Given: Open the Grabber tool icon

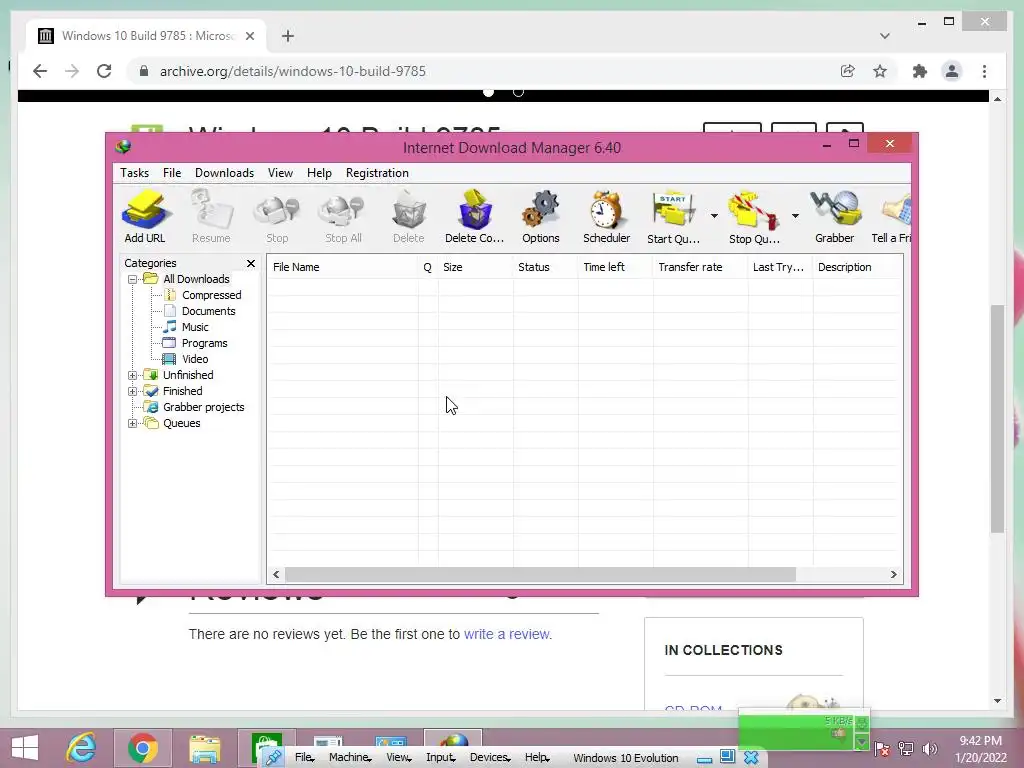Looking at the screenshot, I should [835, 217].
